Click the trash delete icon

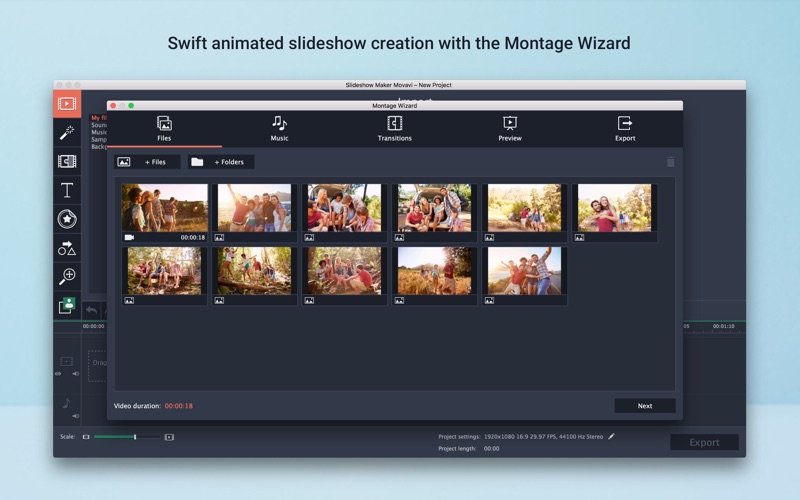point(670,162)
